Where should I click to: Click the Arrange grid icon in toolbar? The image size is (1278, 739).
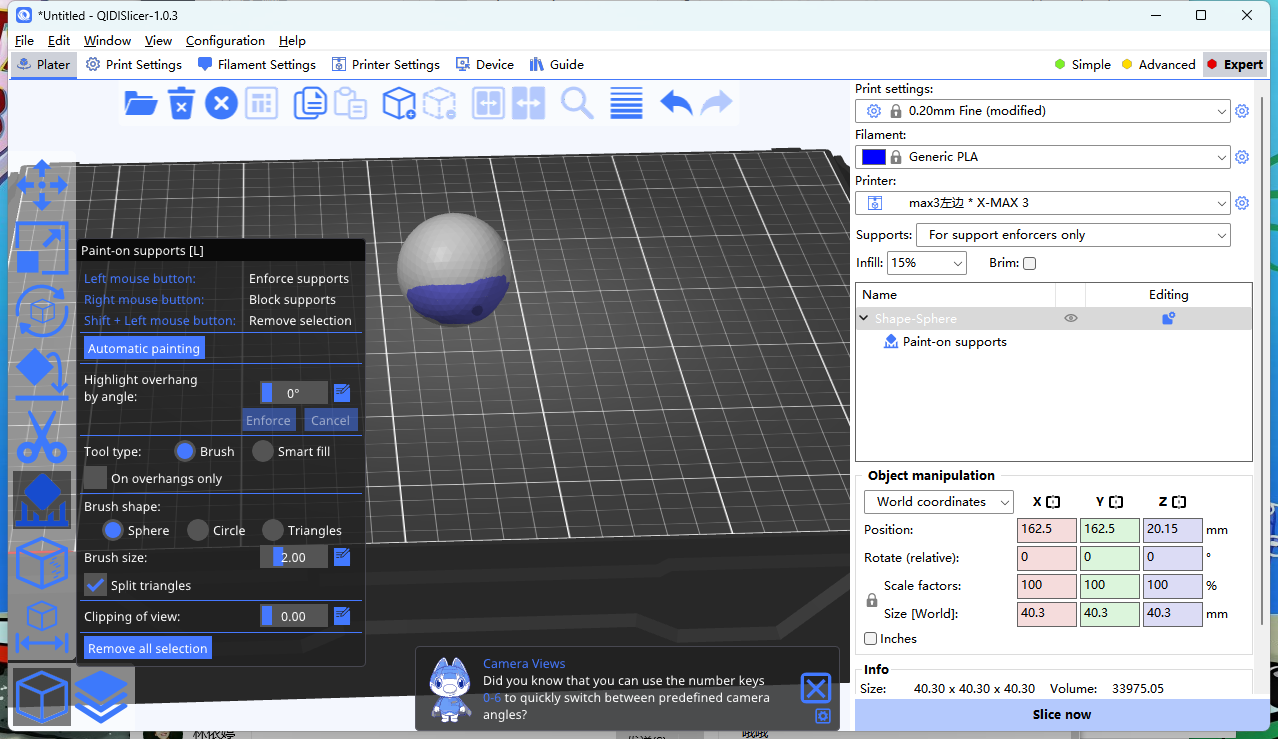coord(261,103)
